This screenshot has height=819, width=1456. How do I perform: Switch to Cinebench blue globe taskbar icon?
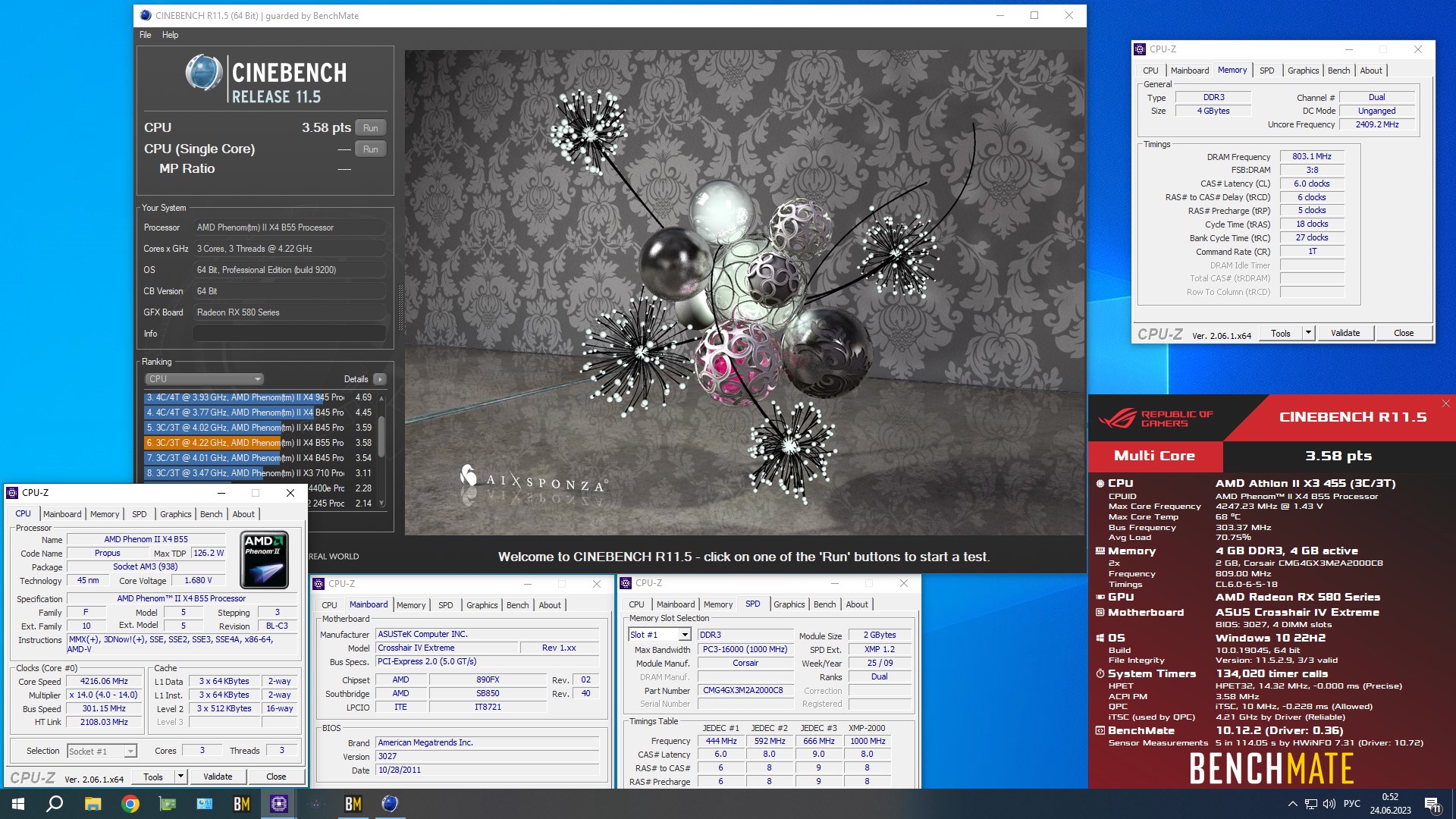click(x=390, y=804)
